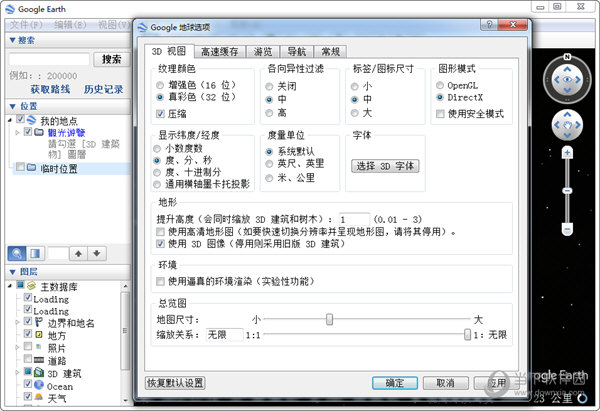
Task: Click the help question mark in dialog title
Action: pos(489,25)
